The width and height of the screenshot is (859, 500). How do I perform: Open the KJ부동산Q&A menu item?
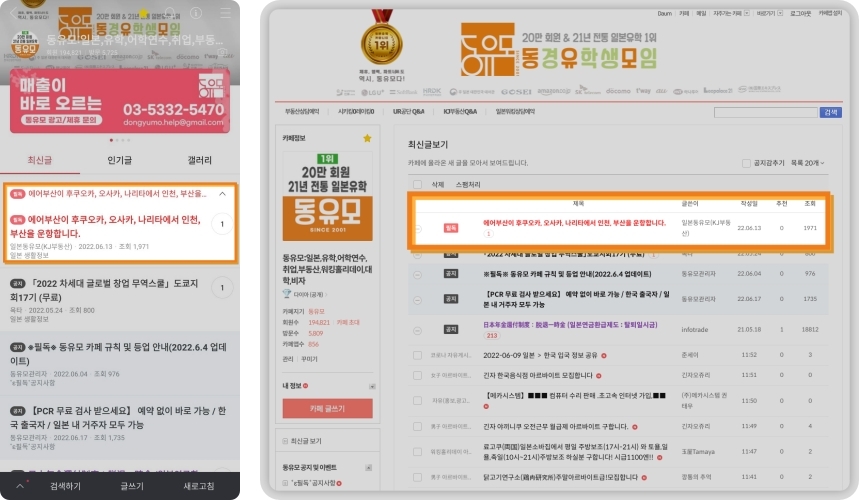[x=460, y=112]
